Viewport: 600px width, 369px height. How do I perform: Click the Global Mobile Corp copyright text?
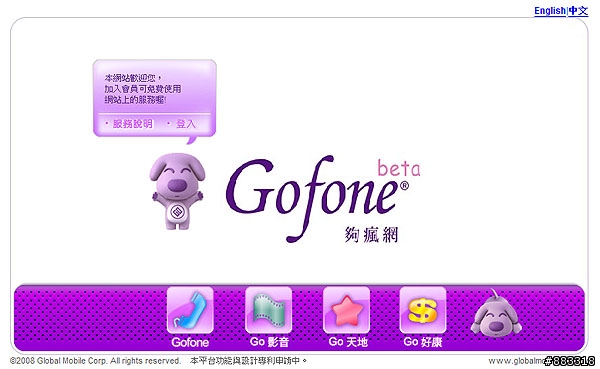95,361
